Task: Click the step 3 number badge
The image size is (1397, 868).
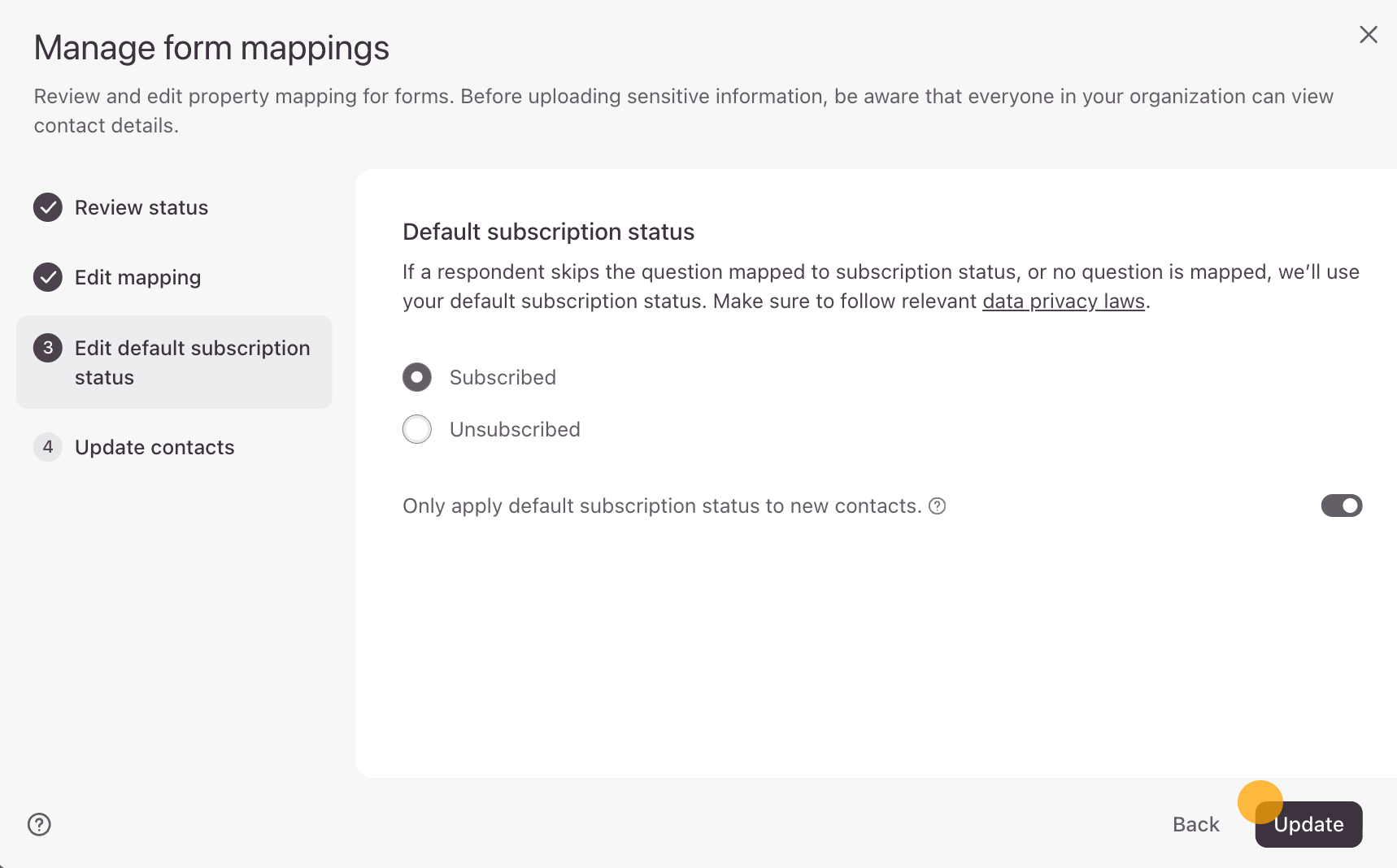Action: coord(48,348)
